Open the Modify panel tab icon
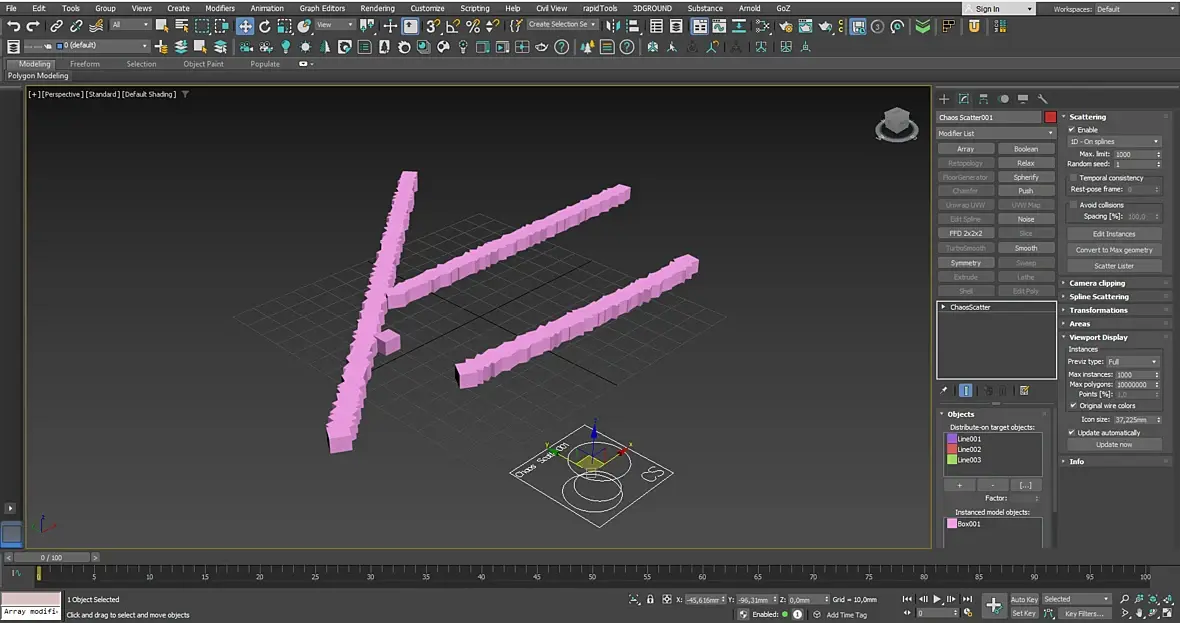Image resolution: width=1180 pixels, height=623 pixels. click(x=964, y=99)
